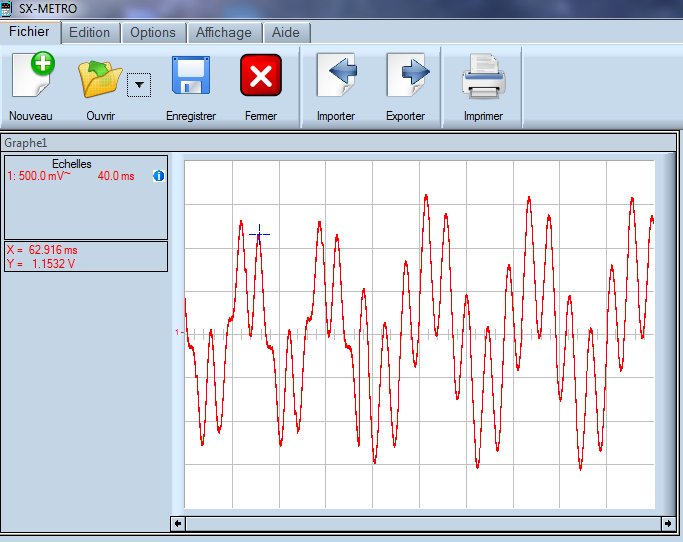
Task: Switch to the Edition tab
Action: (x=90, y=33)
